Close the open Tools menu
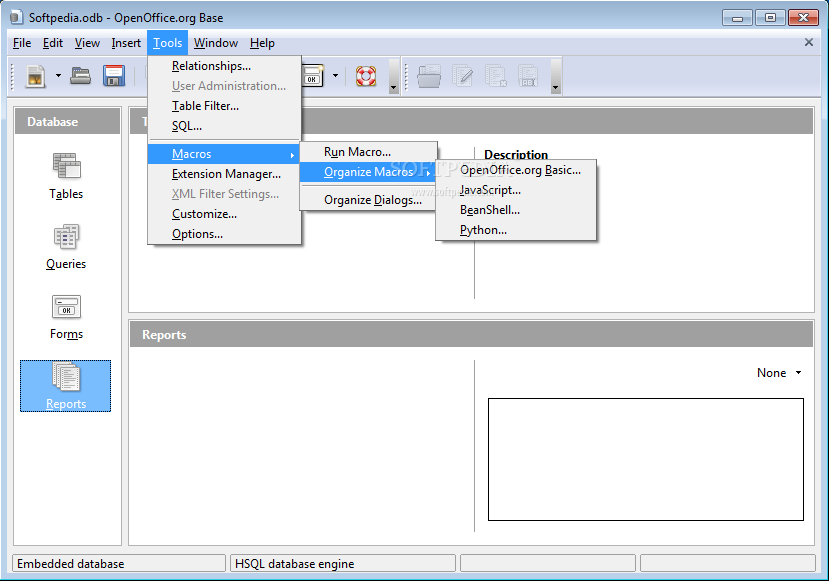The height and width of the screenshot is (581, 829). pyautogui.click(x=168, y=43)
